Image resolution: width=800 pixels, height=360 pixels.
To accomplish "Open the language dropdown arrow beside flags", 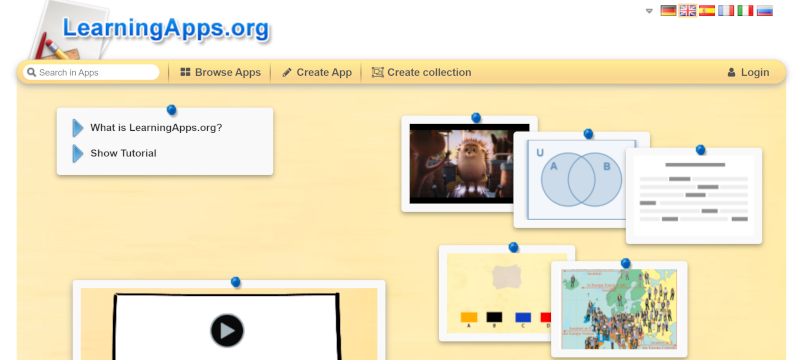I will coord(649,11).
